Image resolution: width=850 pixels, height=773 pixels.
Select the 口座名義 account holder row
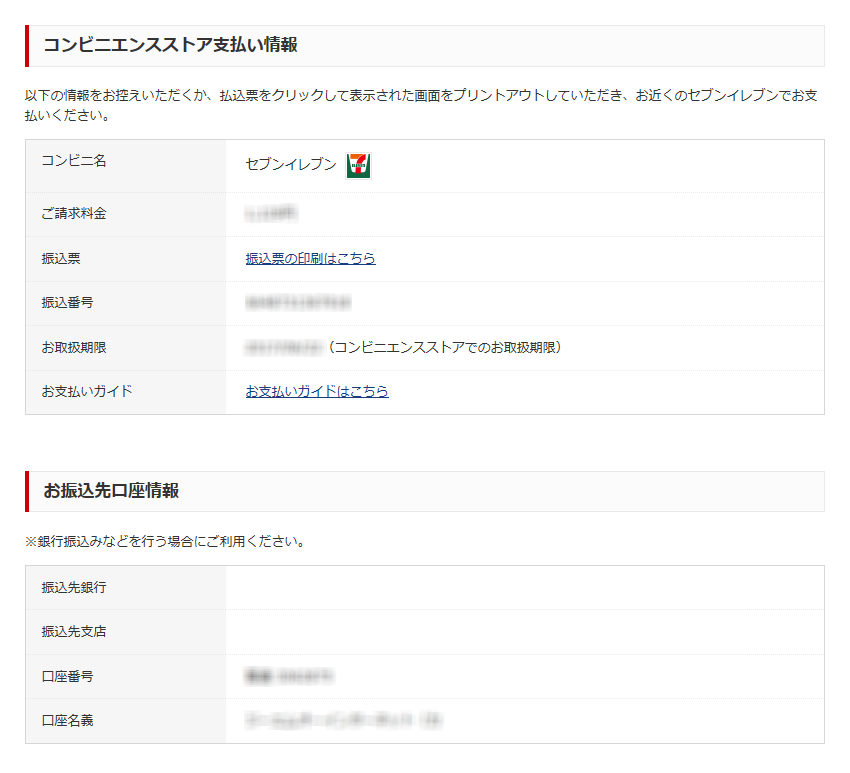(x=67, y=722)
